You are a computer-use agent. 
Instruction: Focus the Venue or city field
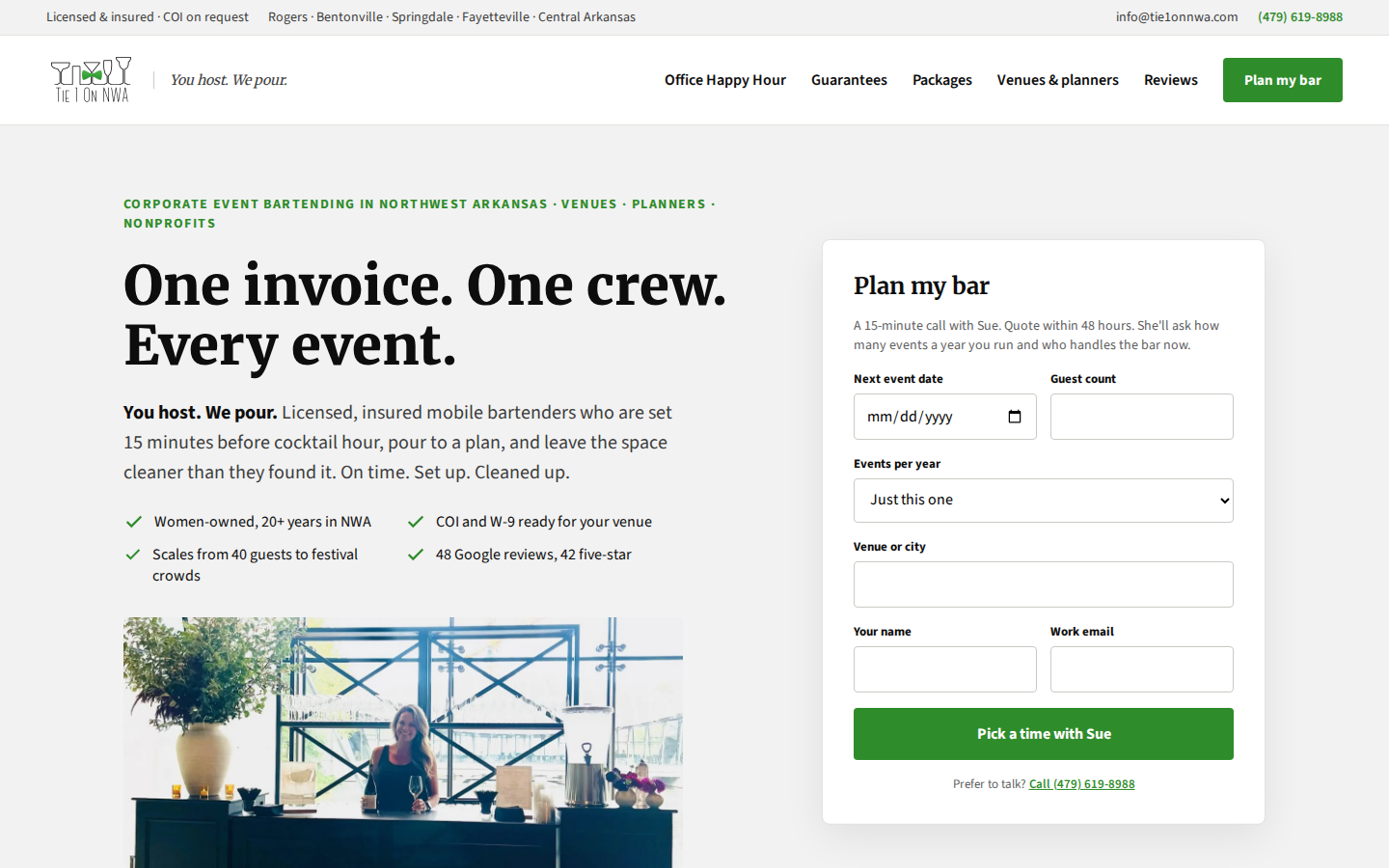click(1044, 584)
